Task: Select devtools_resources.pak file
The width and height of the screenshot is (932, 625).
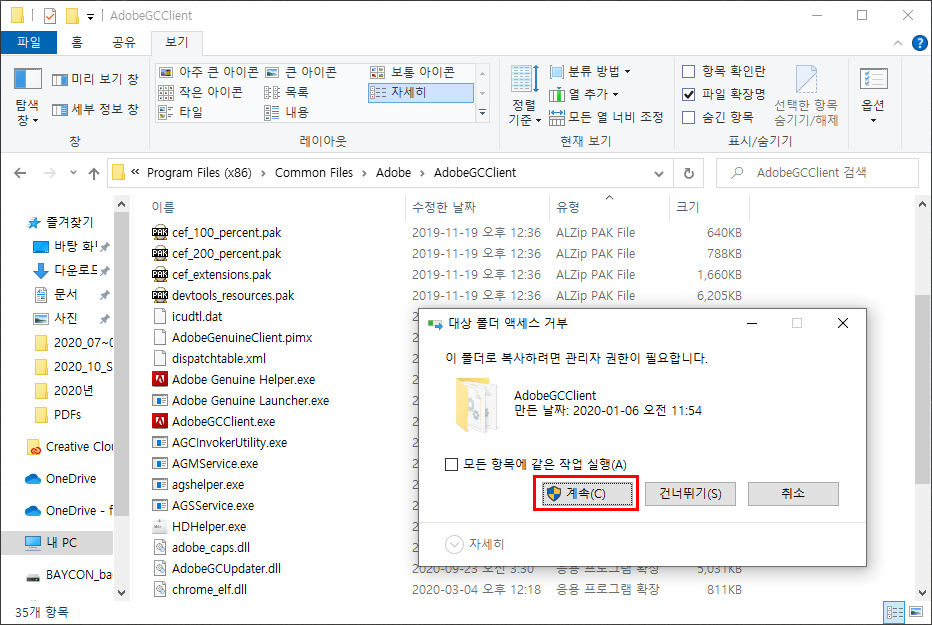Action: 233,296
